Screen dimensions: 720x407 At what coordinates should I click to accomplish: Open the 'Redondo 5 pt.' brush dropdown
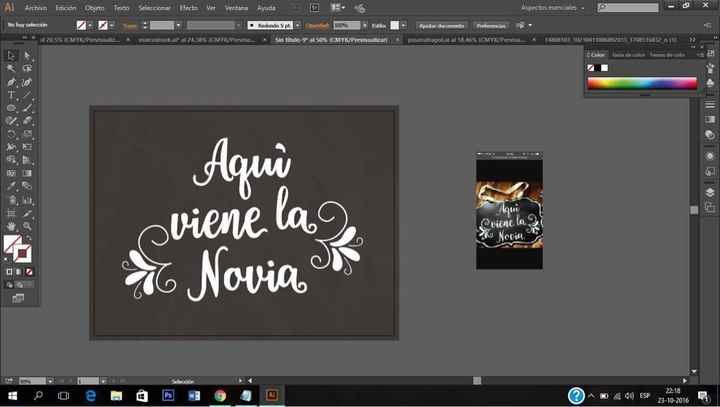click(x=298, y=25)
